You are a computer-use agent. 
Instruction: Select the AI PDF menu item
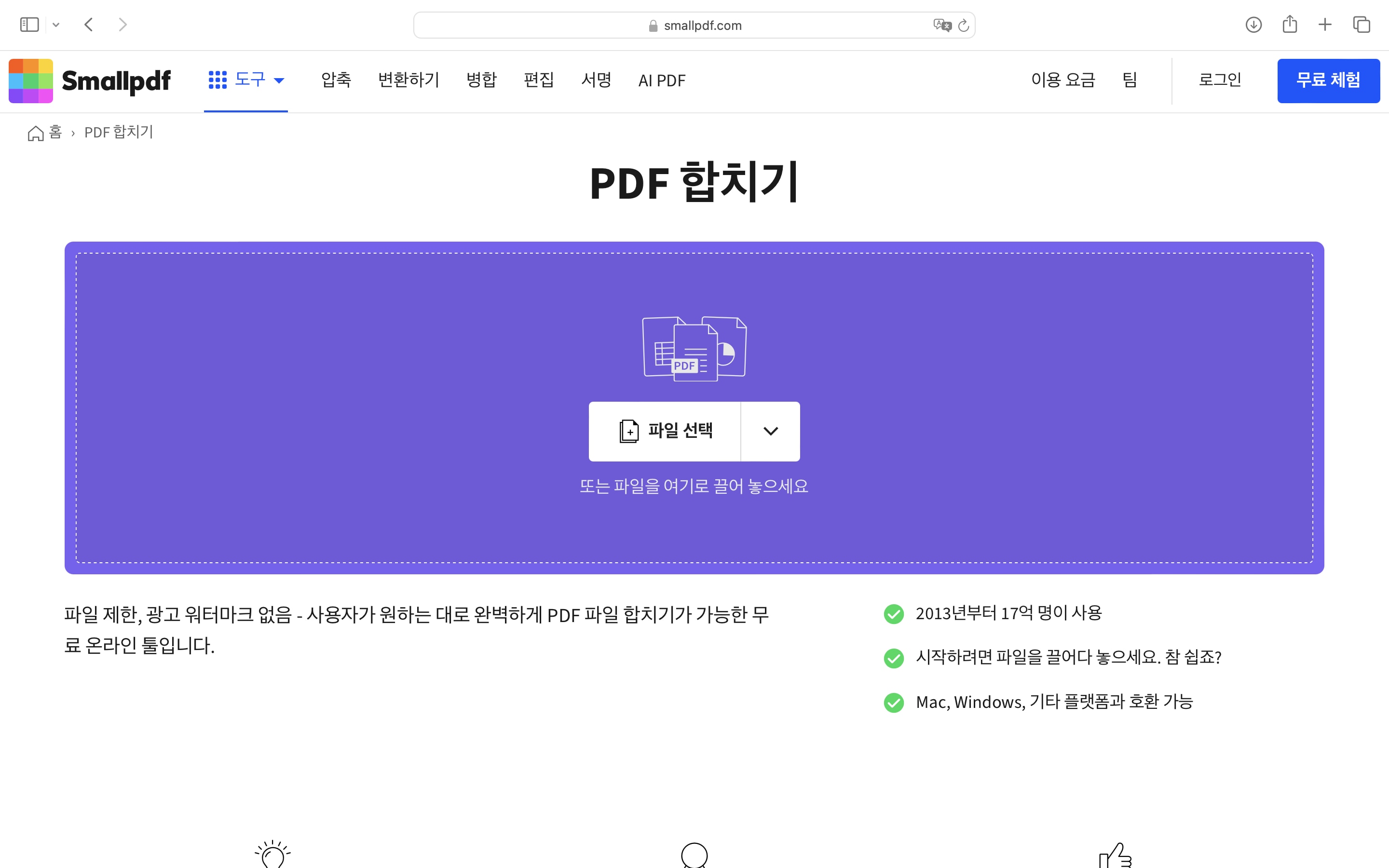point(662,81)
